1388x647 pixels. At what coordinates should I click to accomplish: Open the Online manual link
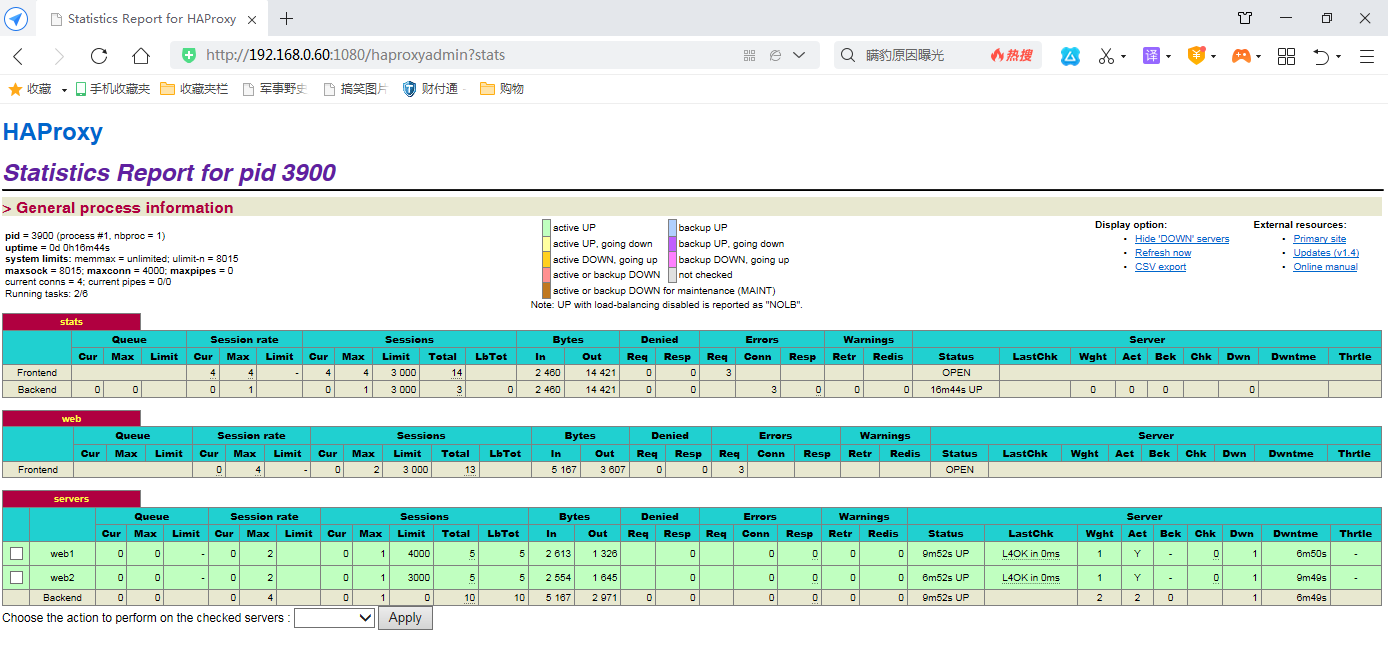1325,267
